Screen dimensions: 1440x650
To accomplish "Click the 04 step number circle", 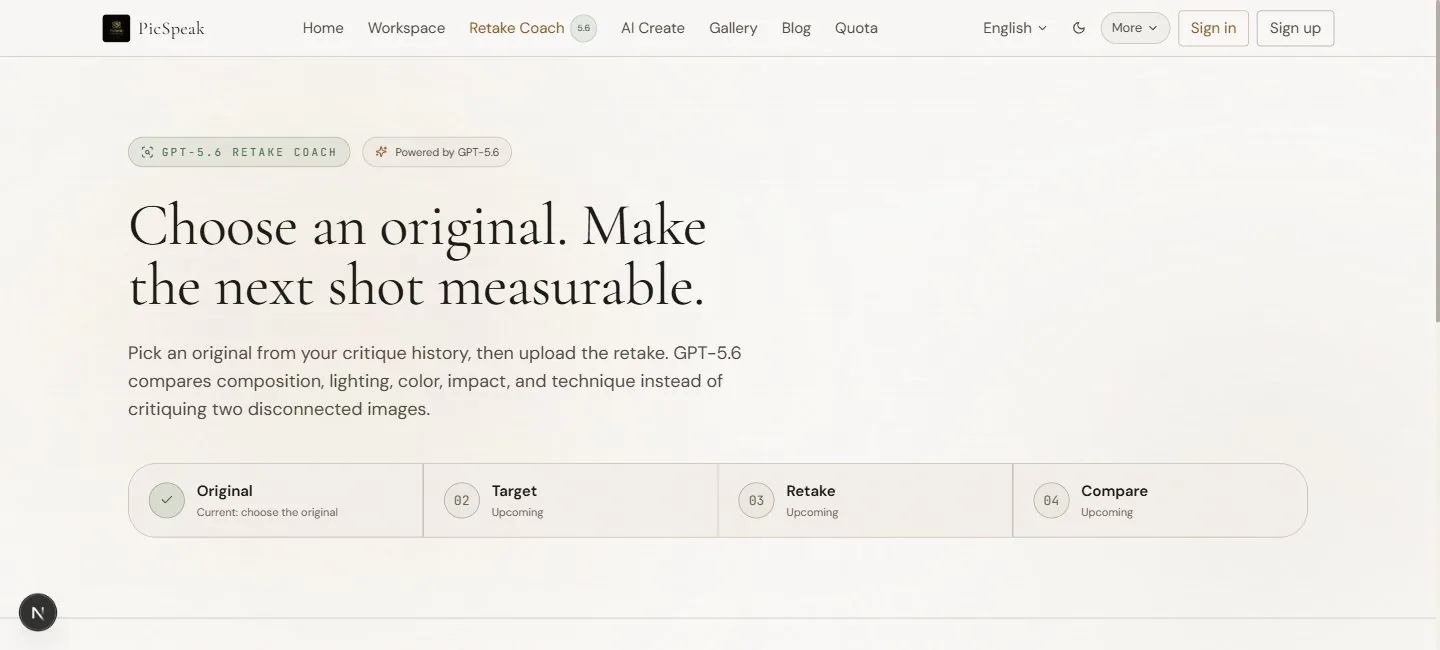I will (1051, 500).
